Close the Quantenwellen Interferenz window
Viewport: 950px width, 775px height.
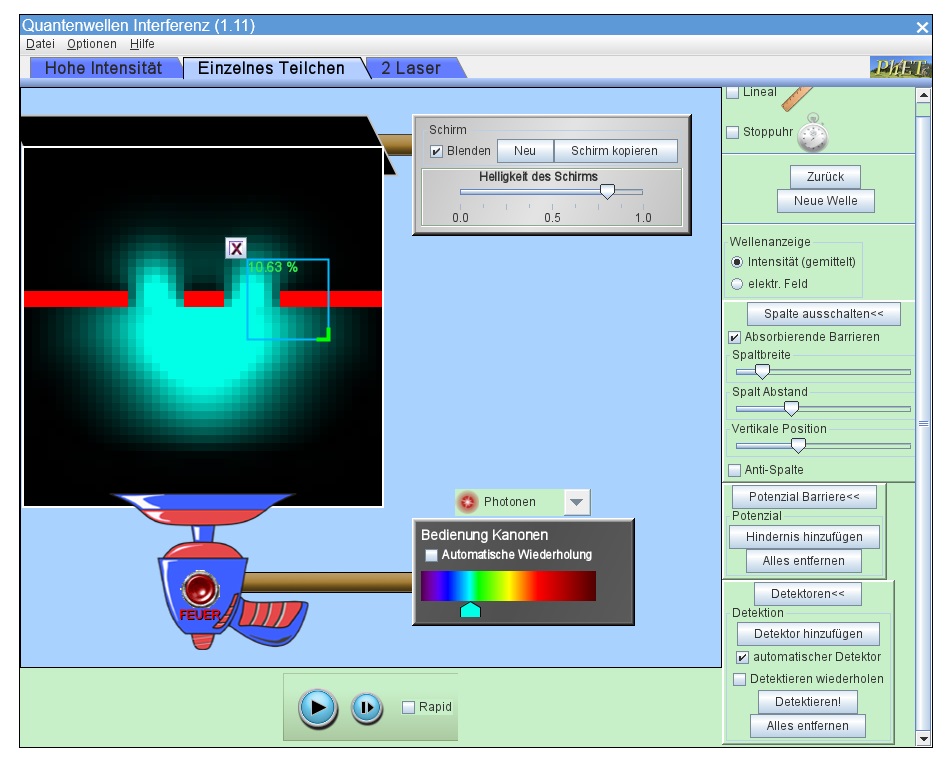click(922, 27)
